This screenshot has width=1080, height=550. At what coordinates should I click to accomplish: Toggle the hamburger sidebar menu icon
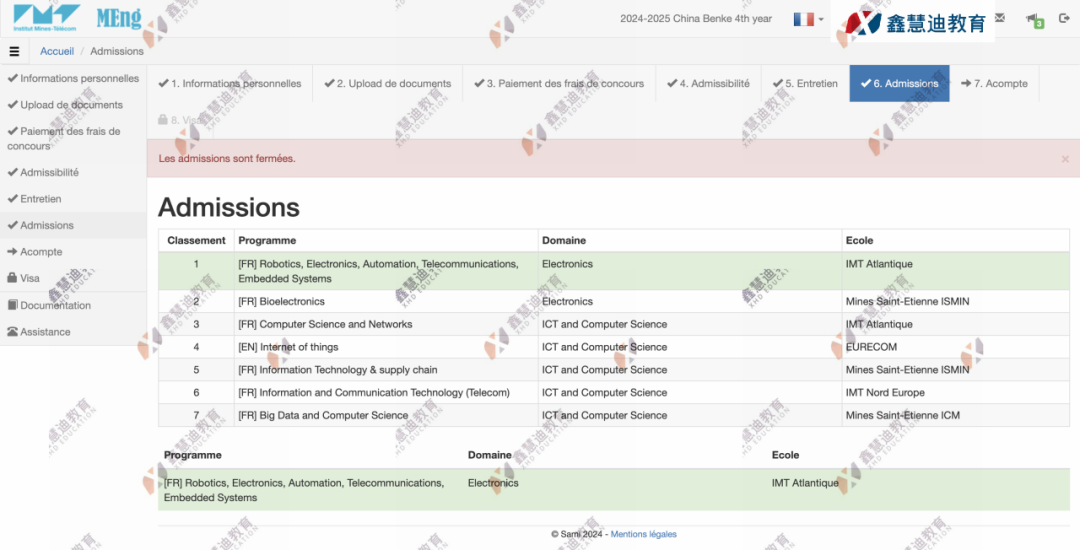[14, 51]
